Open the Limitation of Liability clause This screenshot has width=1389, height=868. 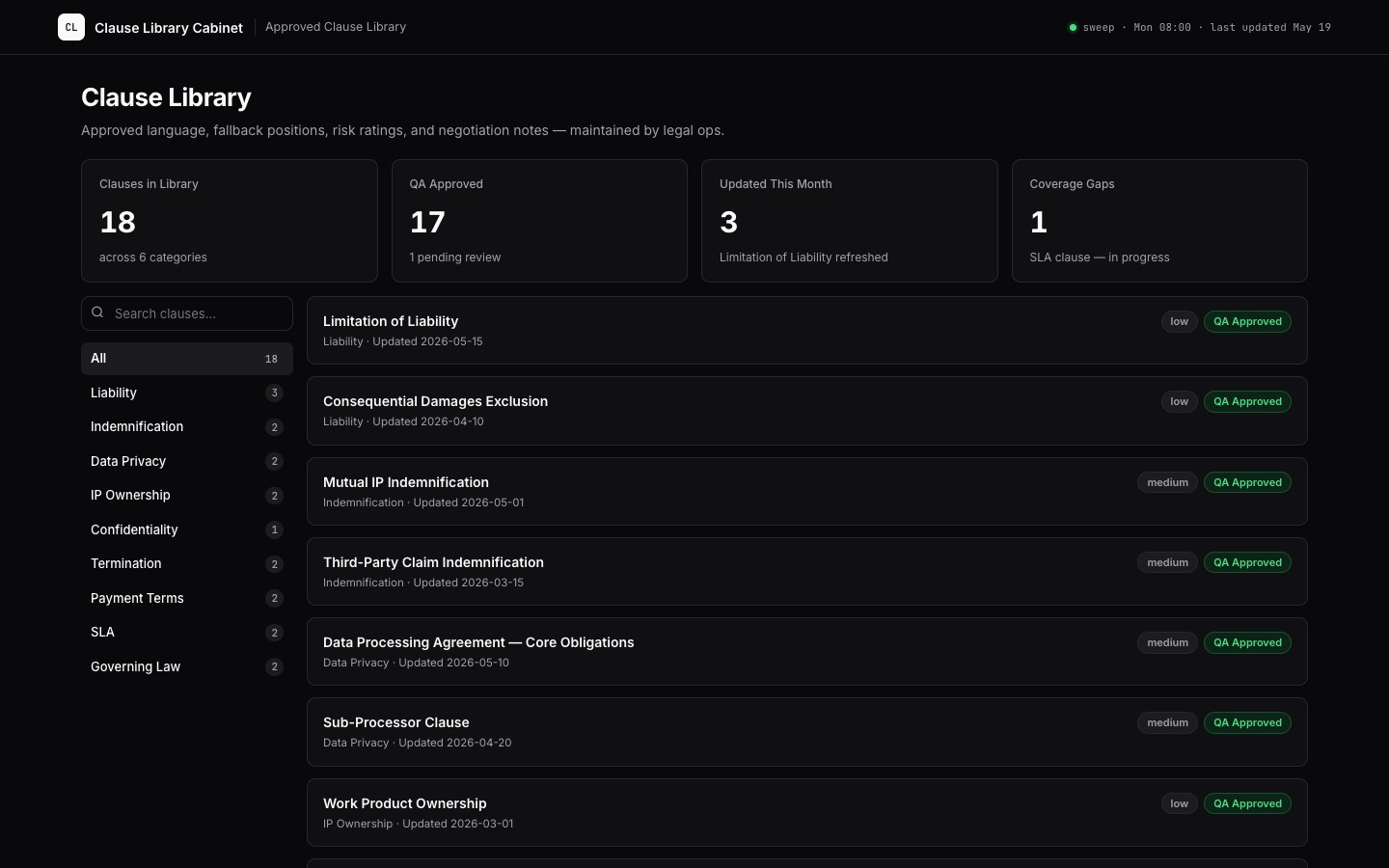[x=806, y=330]
